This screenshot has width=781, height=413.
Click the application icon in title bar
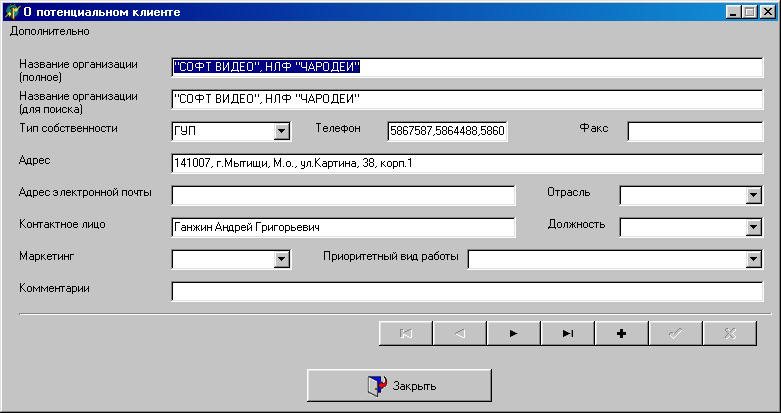coord(11,11)
